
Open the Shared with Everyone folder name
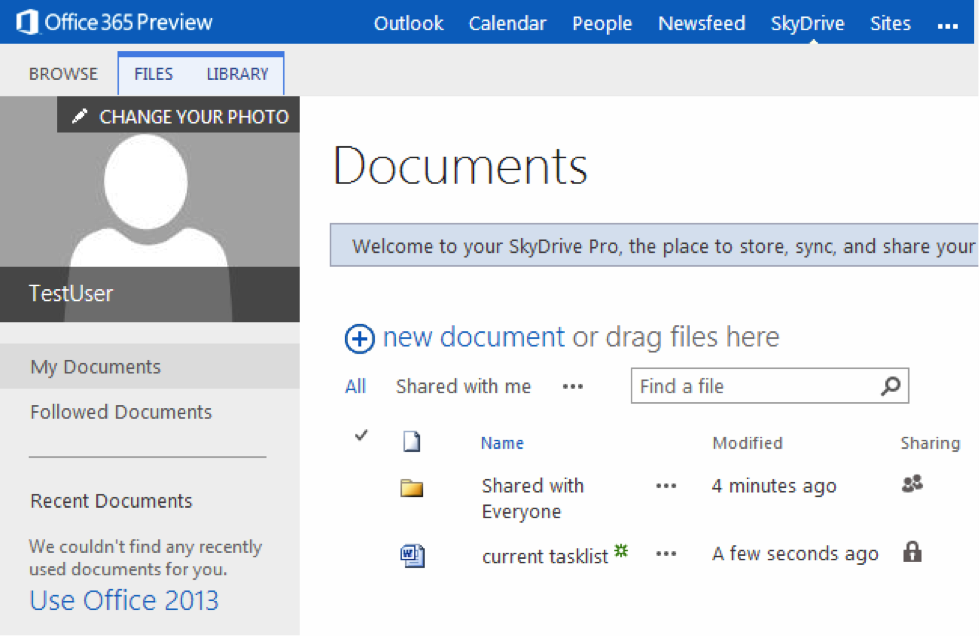533,499
